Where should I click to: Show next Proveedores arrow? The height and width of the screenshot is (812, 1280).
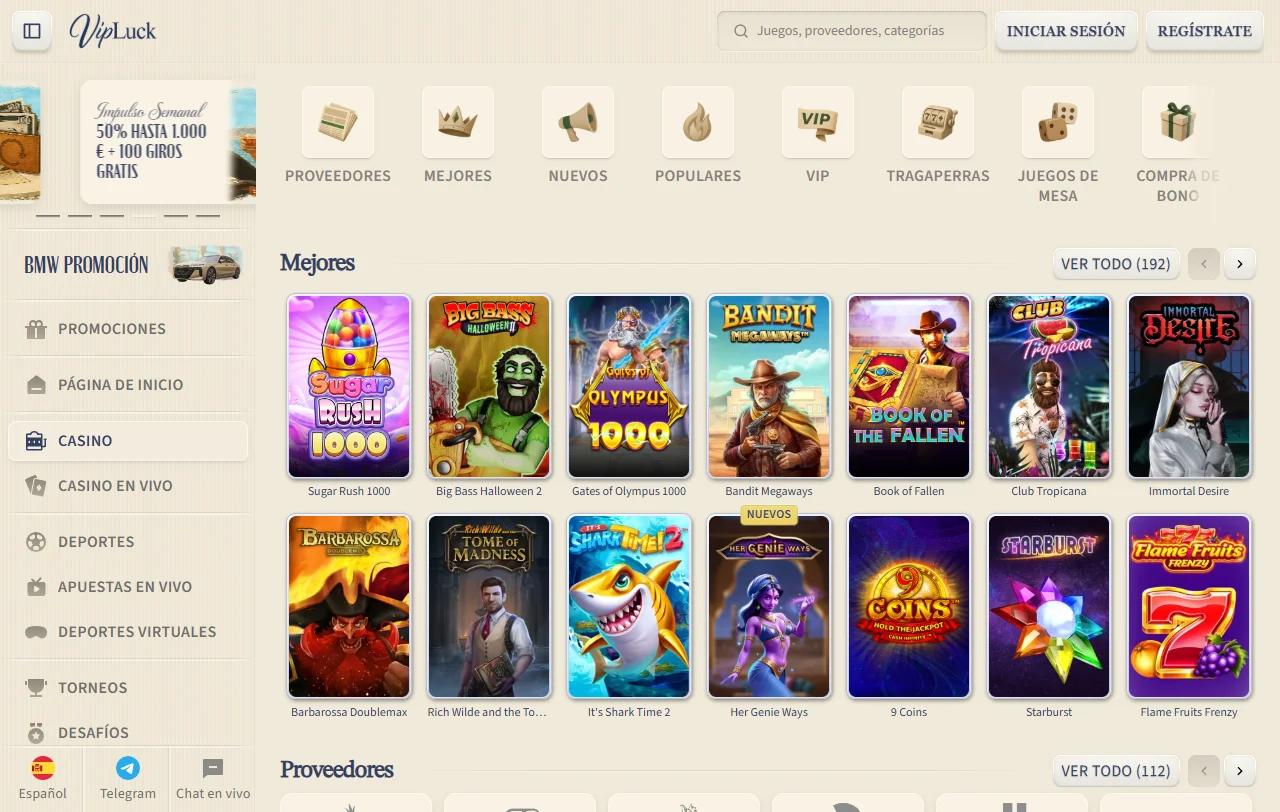coord(1240,771)
